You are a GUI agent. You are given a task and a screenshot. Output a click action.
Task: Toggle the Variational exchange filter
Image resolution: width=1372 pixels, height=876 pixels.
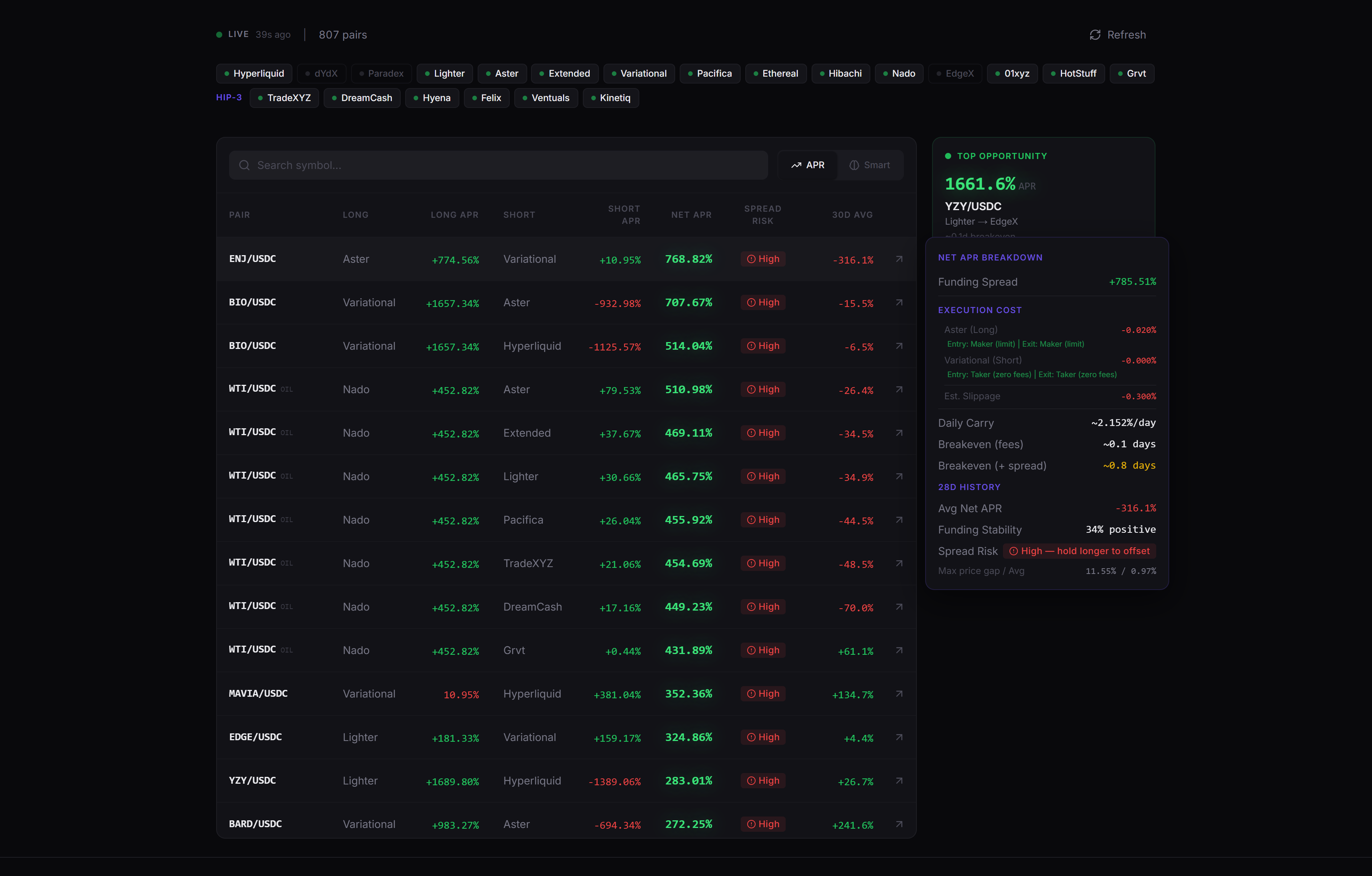pos(639,74)
